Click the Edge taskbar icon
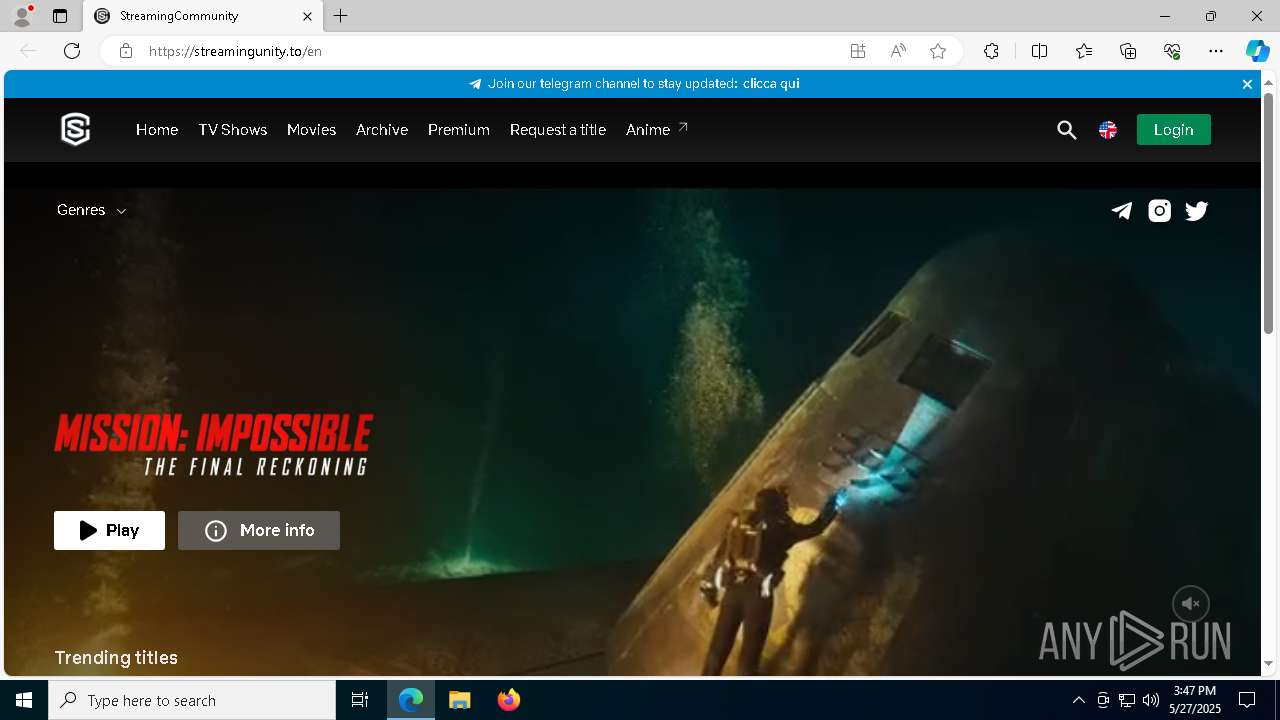The height and width of the screenshot is (720, 1280). 411,700
